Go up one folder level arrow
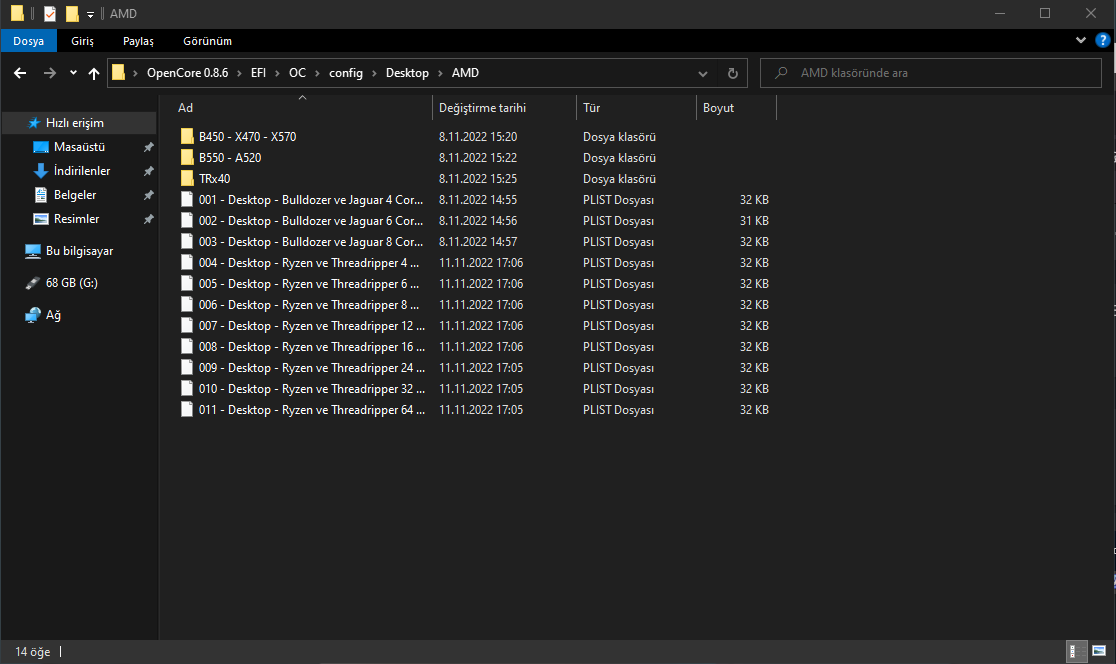 (94, 73)
